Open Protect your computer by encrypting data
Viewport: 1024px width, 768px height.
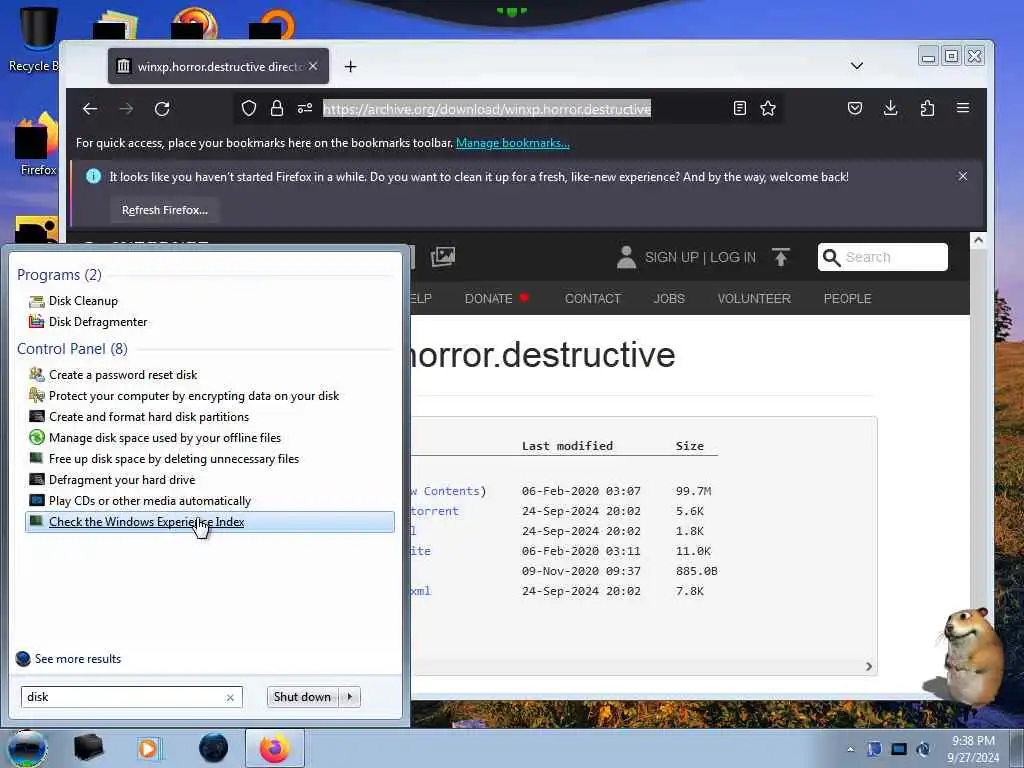(194, 396)
